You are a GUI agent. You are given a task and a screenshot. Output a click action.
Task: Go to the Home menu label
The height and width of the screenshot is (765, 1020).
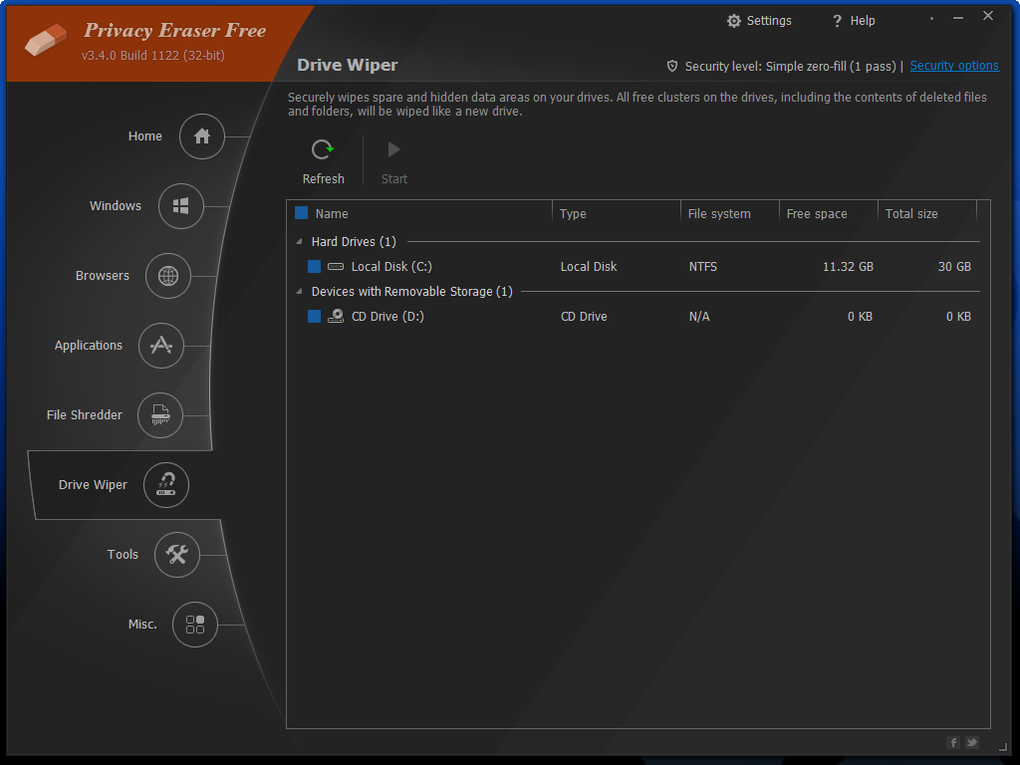pyautogui.click(x=145, y=136)
